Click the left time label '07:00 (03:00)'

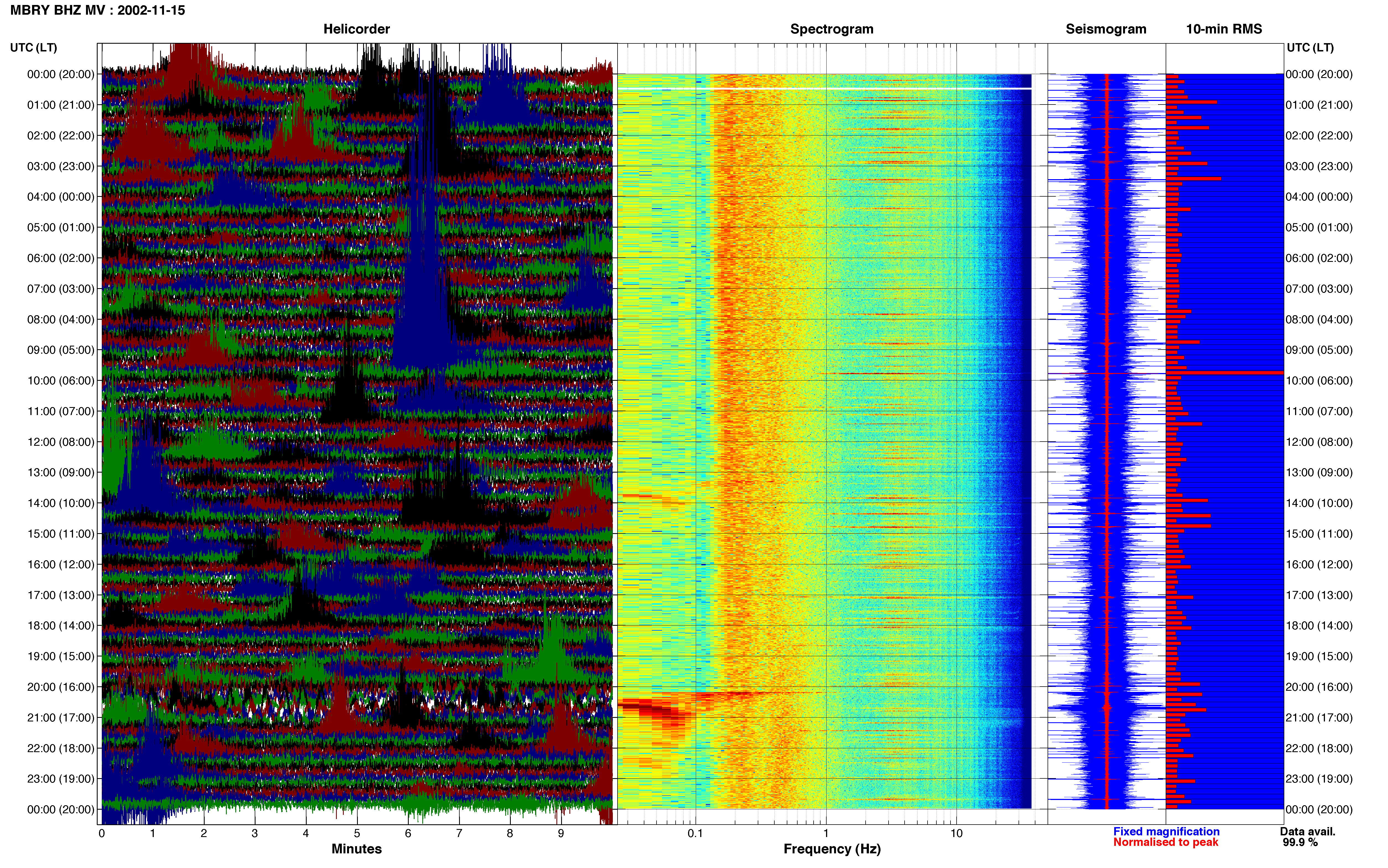pyautogui.click(x=61, y=289)
